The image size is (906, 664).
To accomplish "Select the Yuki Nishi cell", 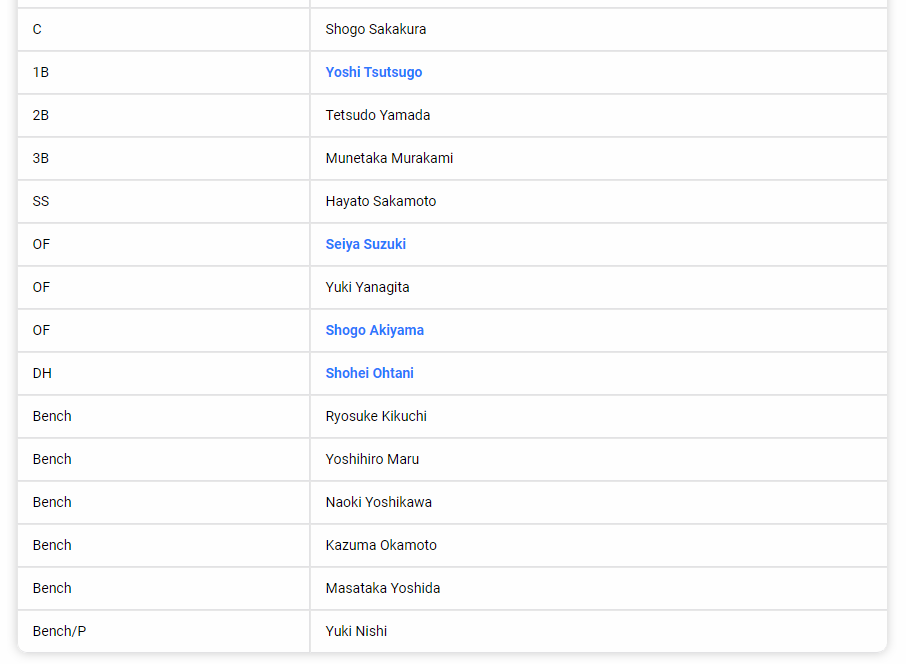I will (356, 631).
